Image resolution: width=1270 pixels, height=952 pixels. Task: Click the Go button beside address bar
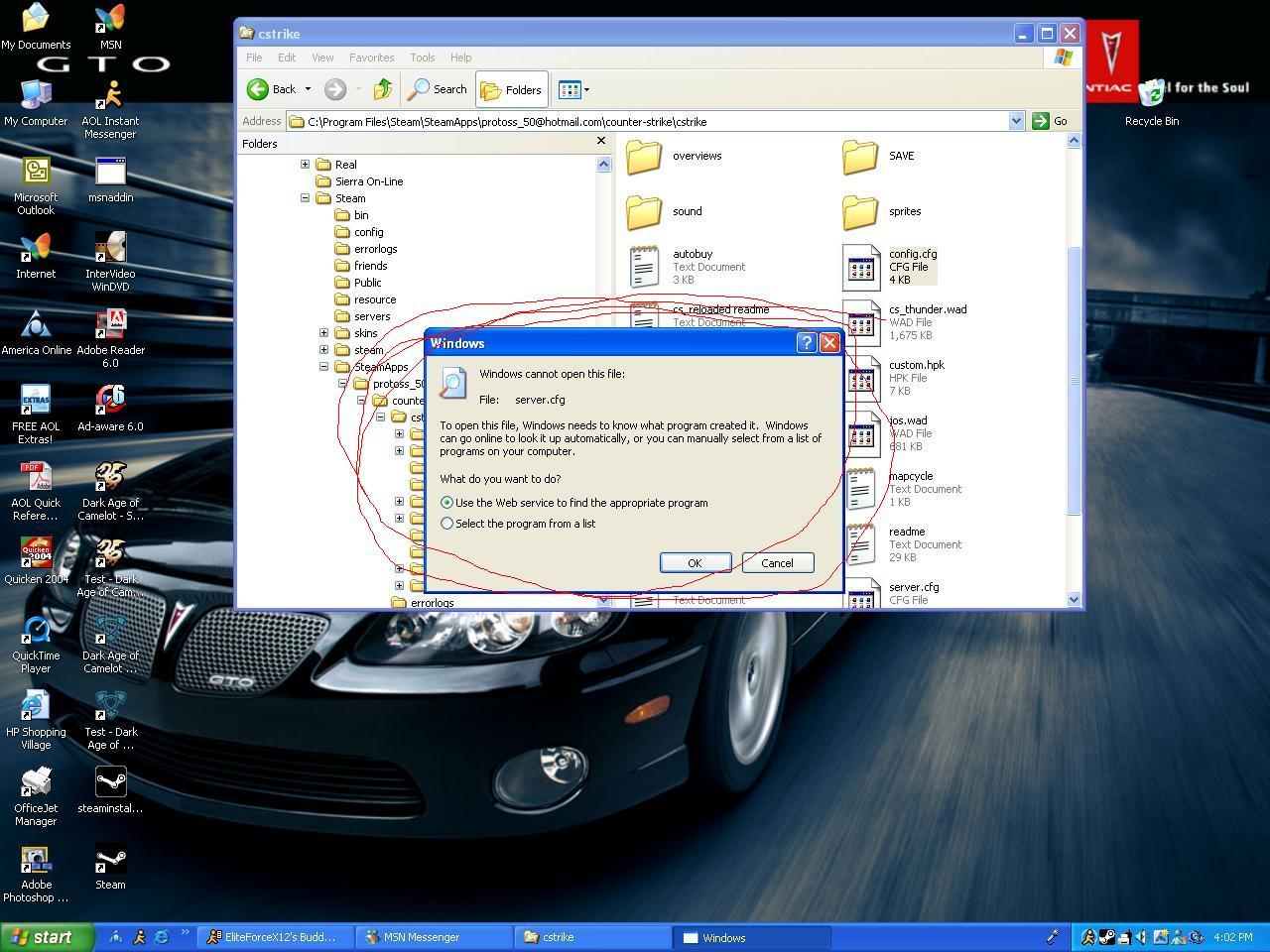(1051, 121)
